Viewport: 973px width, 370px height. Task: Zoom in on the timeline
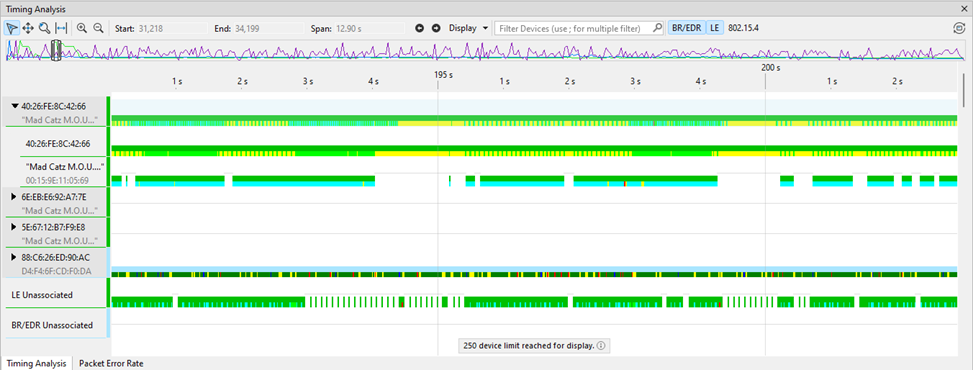coord(82,28)
